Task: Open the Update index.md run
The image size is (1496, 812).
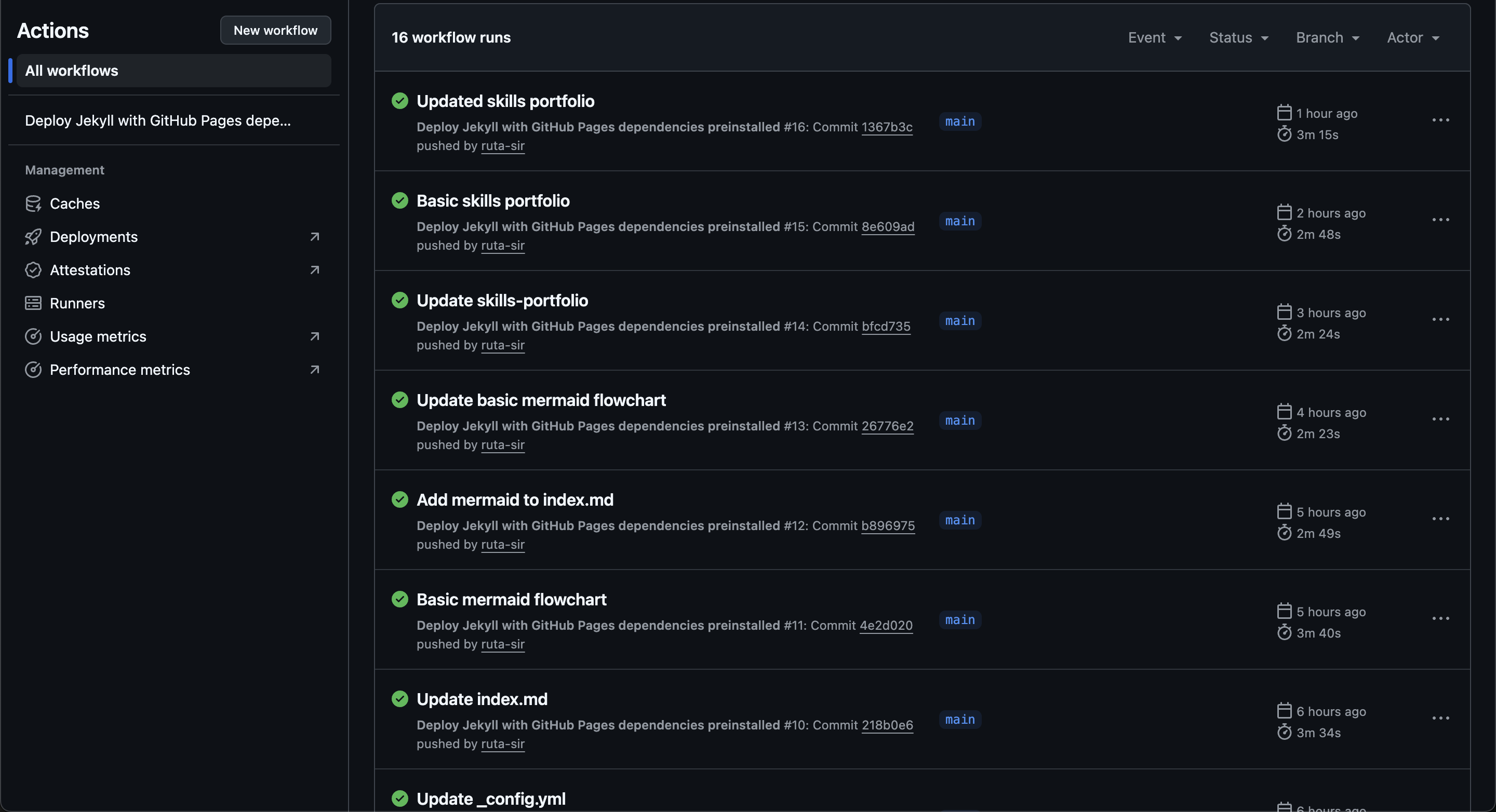Action: point(482,699)
